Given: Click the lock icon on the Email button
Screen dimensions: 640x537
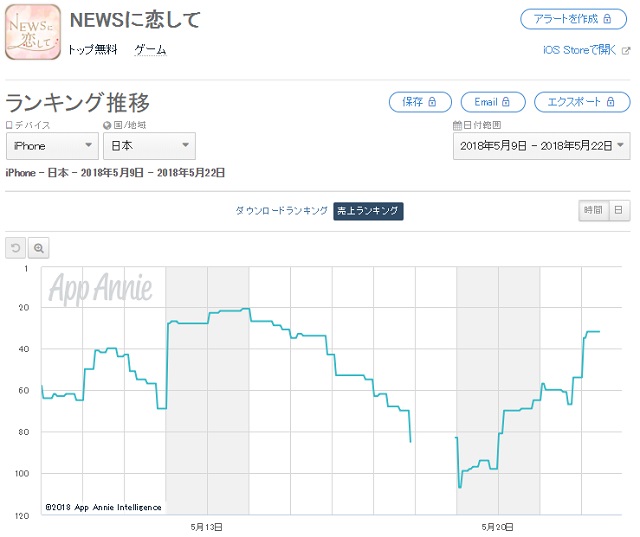Looking at the screenshot, I should pos(505,102).
